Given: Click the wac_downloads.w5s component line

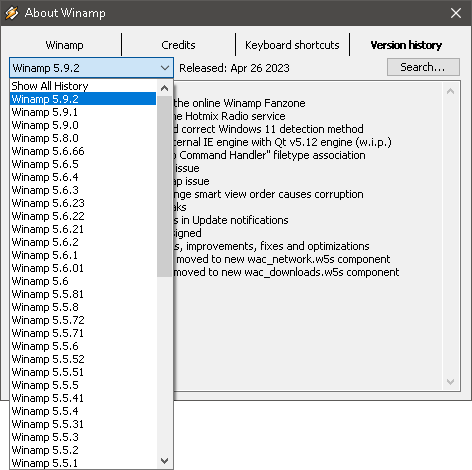Looking at the screenshot, I should [287, 272].
